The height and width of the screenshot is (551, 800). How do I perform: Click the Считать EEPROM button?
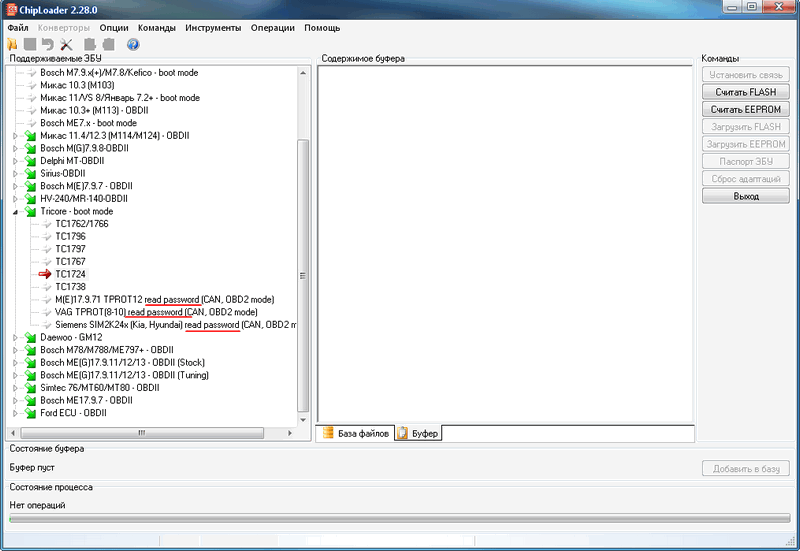pyautogui.click(x=746, y=109)
